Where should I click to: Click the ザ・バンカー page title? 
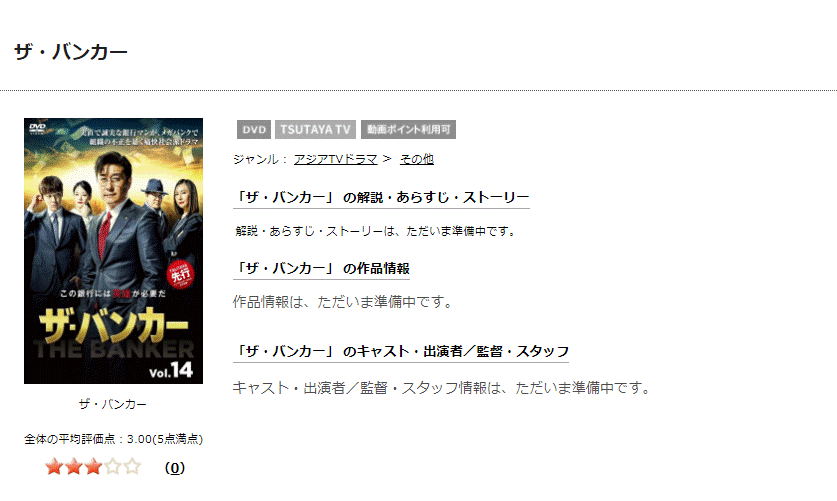tap(70, 52)
